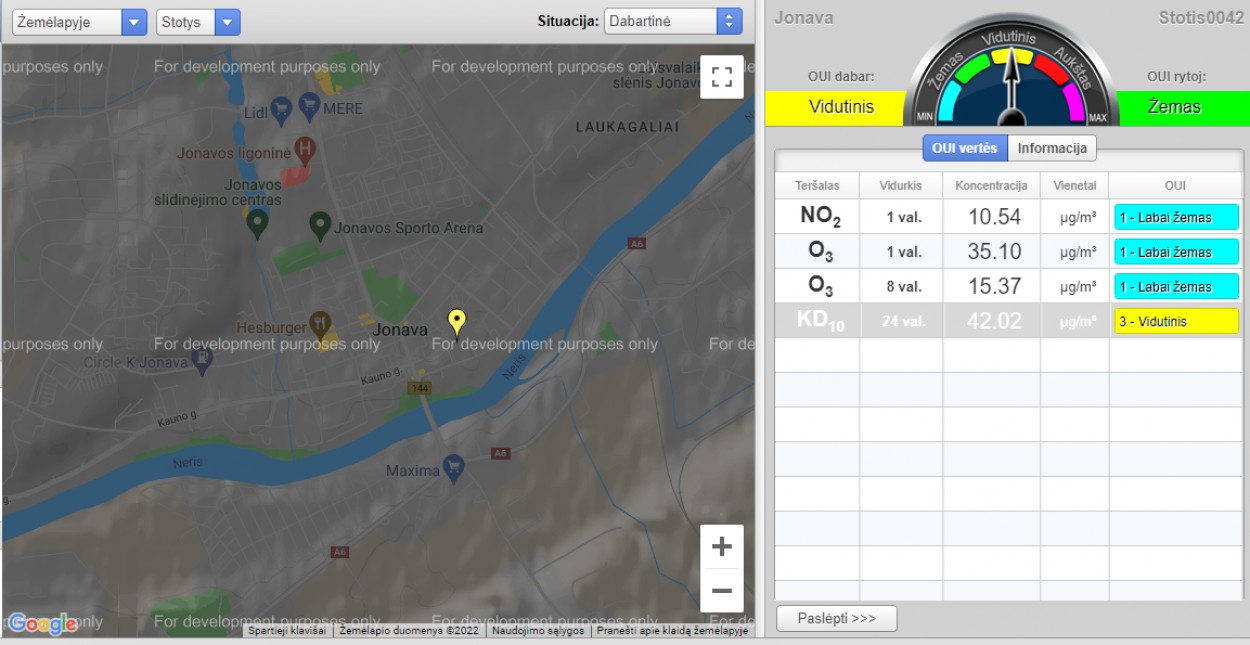This screenshot has width=1250, height=645.
Task: Click the Lidl store marker
Action: [281, 106]
